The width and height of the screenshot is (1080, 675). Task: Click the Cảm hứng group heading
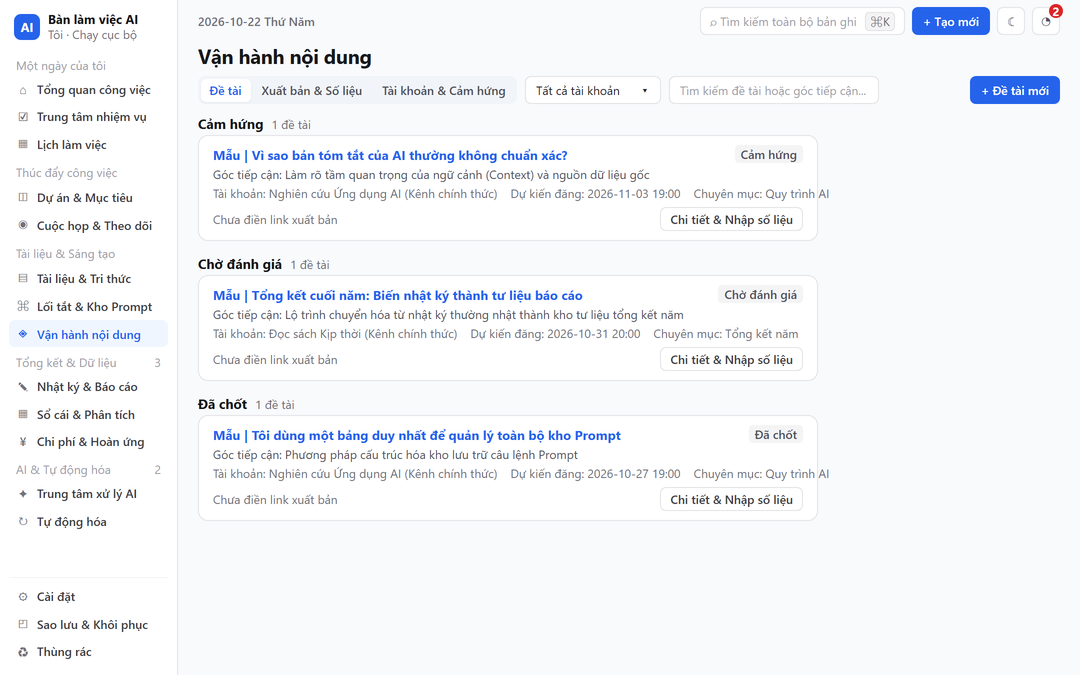(x=230, y=125)
